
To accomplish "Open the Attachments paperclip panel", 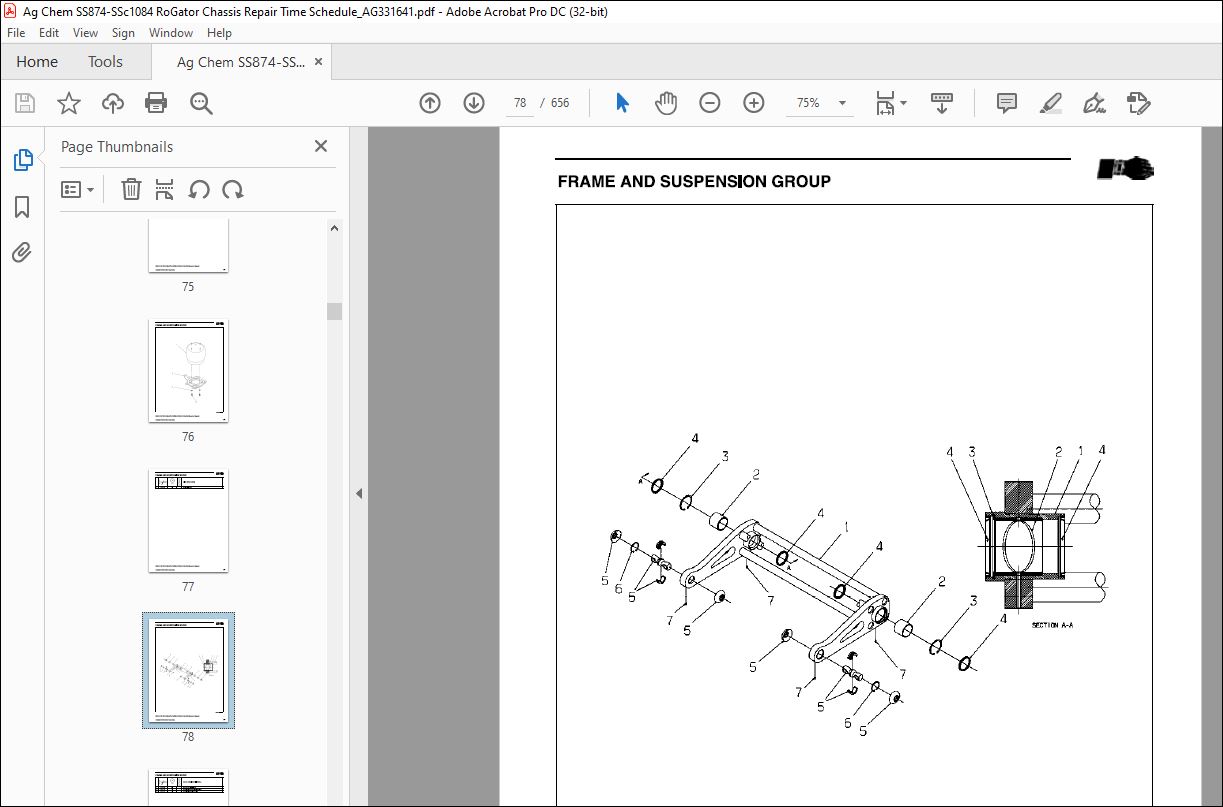I will click(x=22, y=253).
